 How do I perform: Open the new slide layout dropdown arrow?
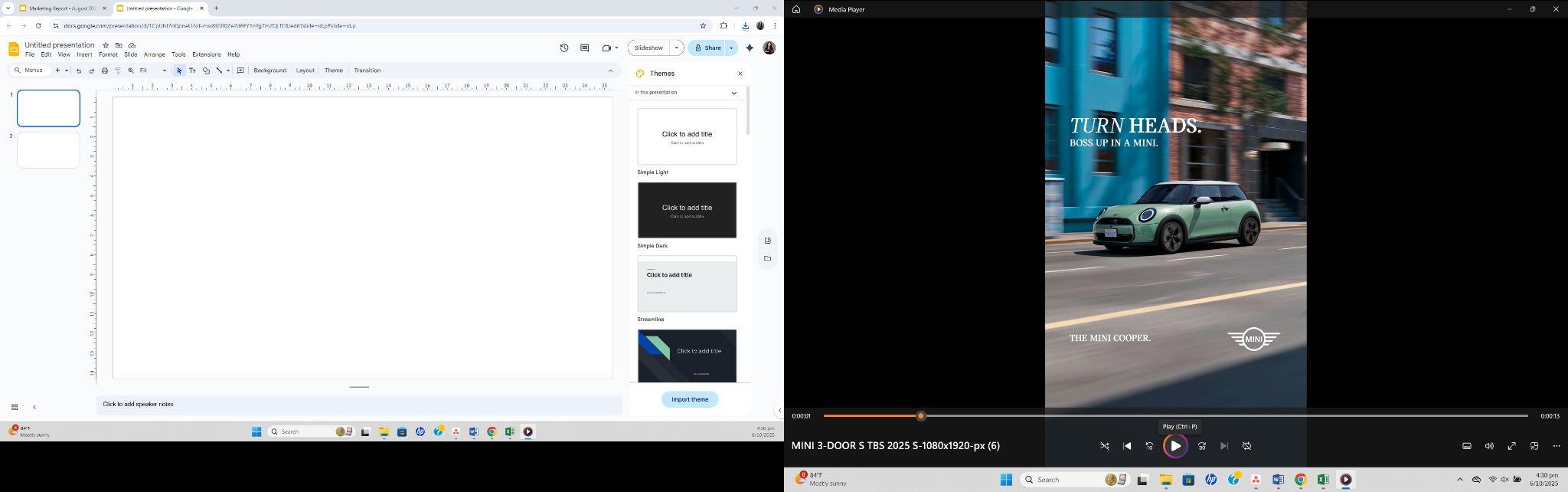point(67,71)
